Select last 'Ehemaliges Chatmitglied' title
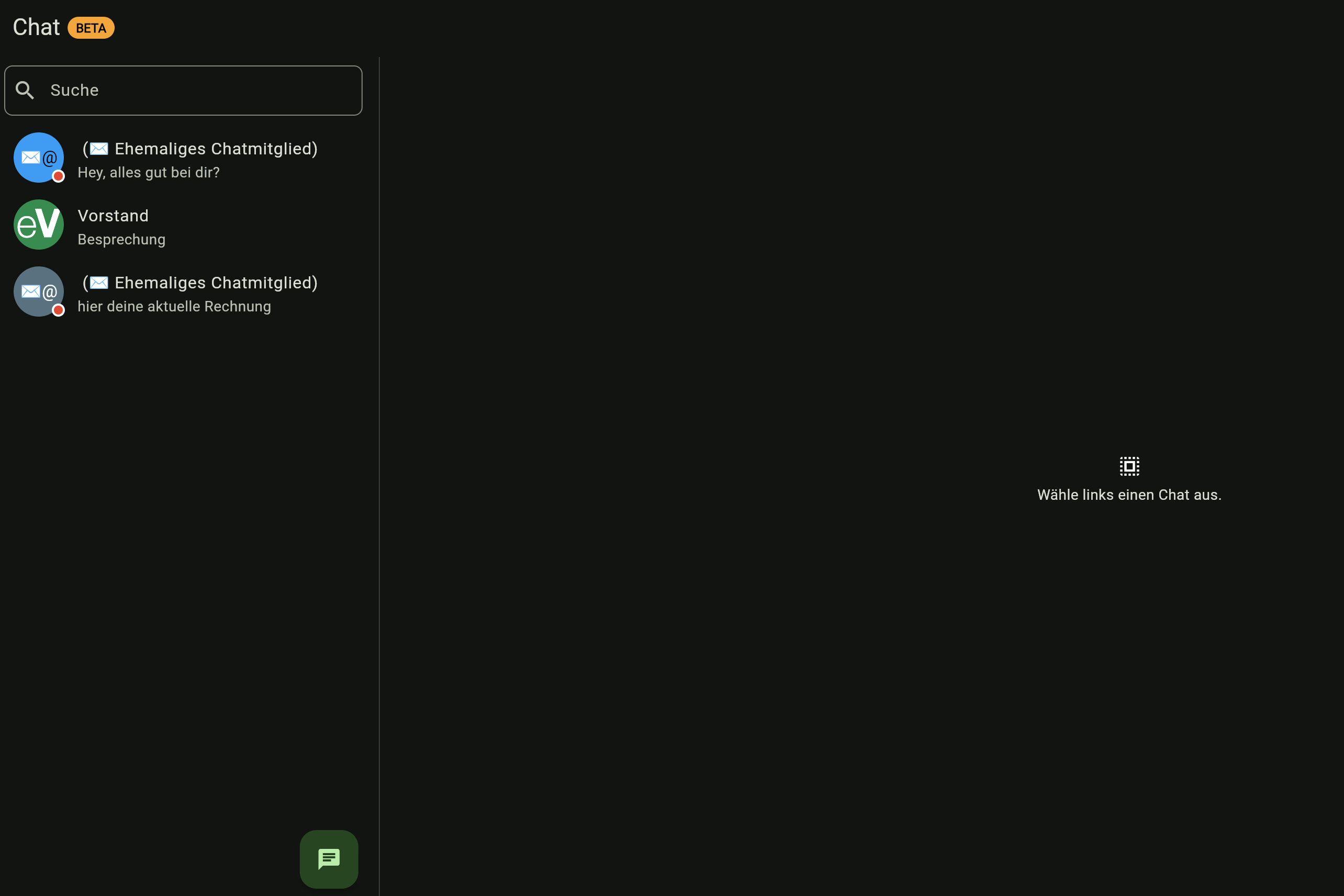This screenshot has height=896, width=1344. tap(216, 283)
